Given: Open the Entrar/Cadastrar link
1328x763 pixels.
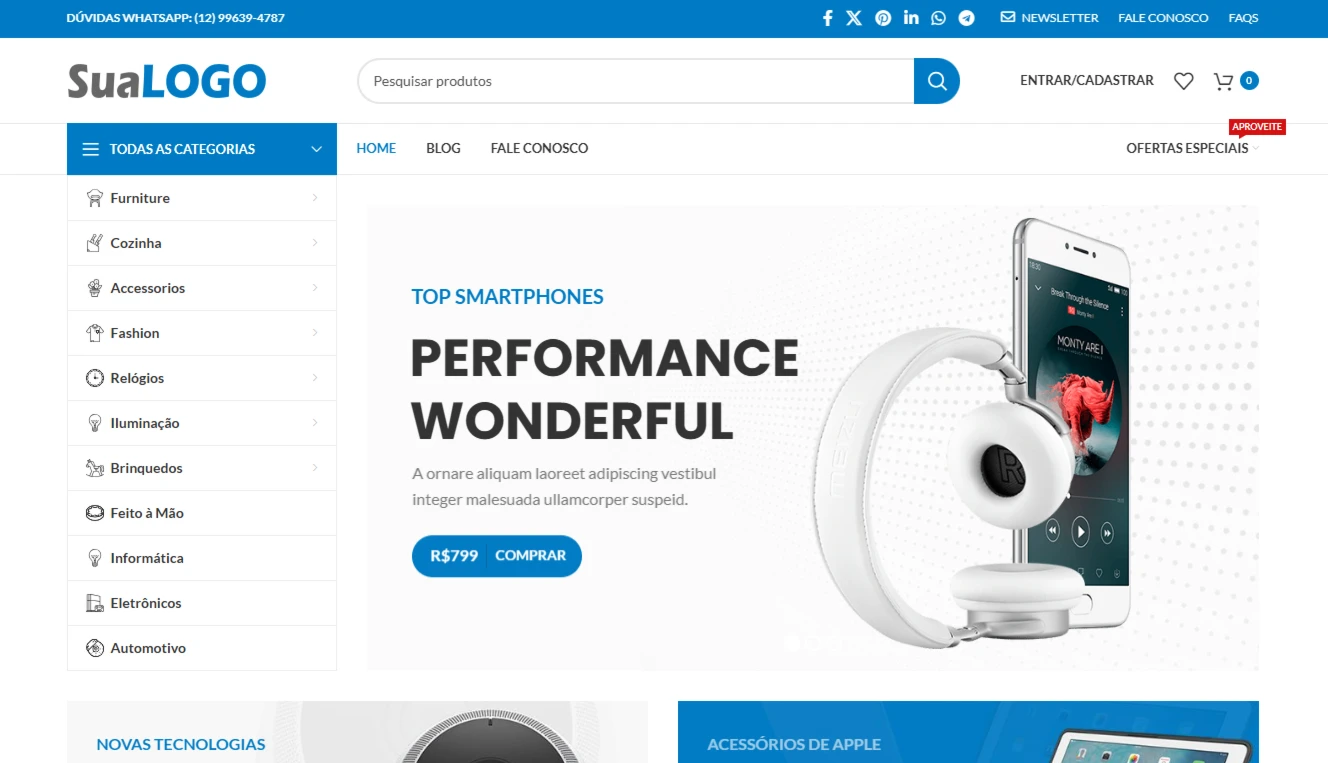Looking at the screenshot, I should 1087,80.
